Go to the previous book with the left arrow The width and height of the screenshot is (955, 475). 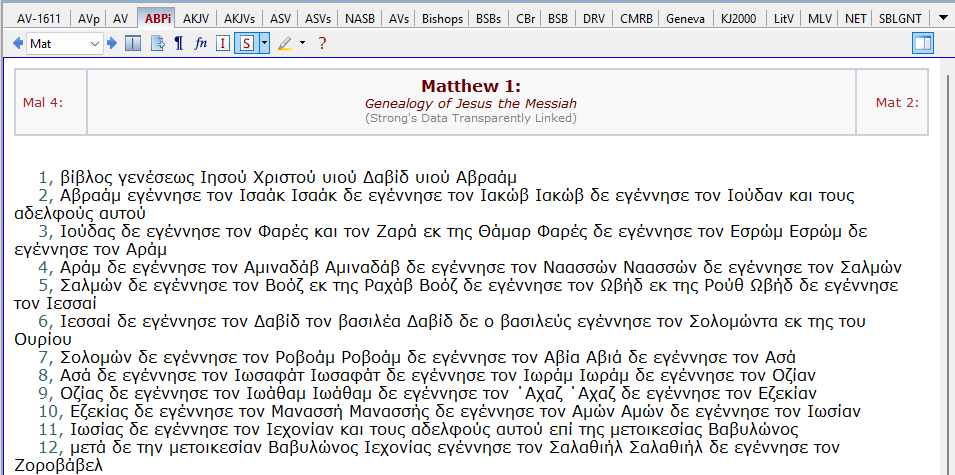(18, 43)
